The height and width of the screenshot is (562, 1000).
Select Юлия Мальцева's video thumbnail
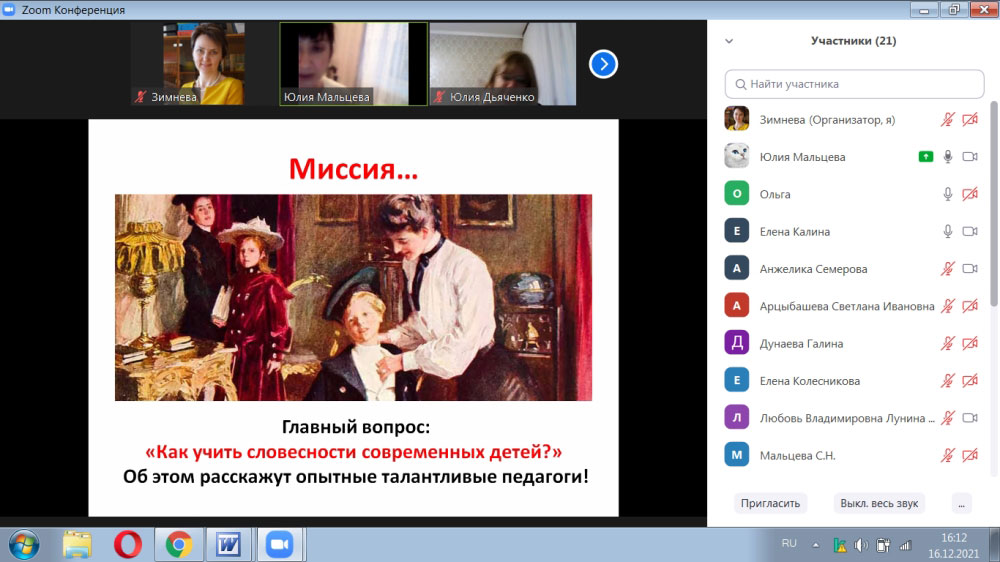coord(353,64)
